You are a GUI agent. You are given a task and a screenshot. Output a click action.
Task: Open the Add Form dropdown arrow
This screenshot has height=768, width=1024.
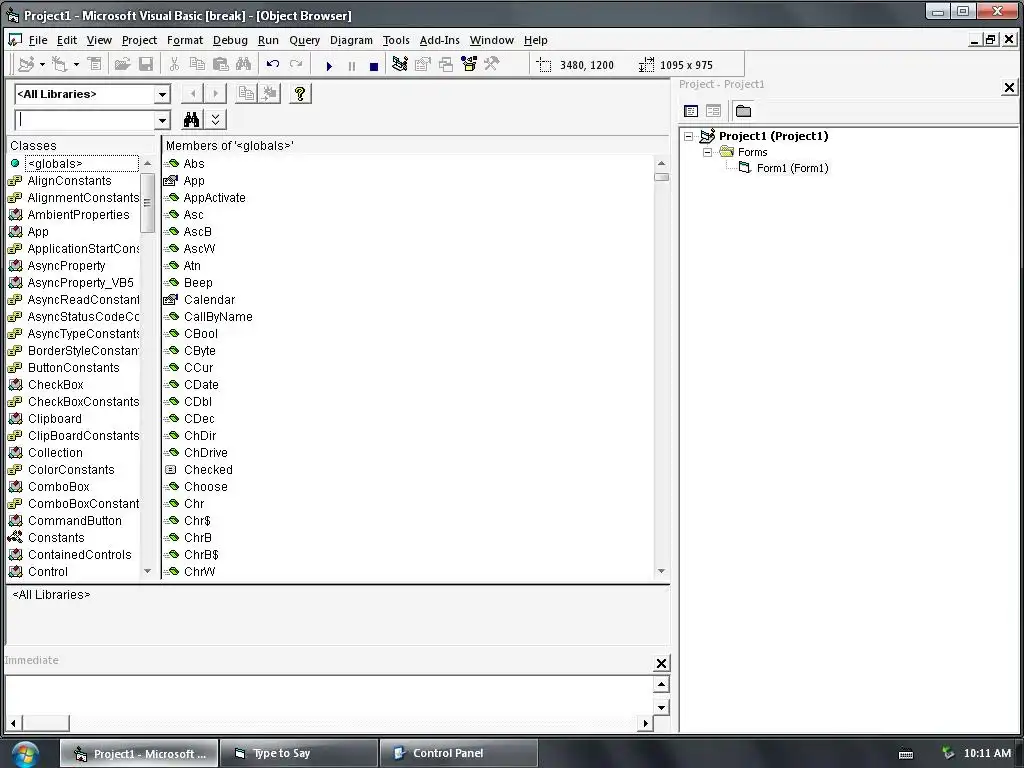pos(76,64)
